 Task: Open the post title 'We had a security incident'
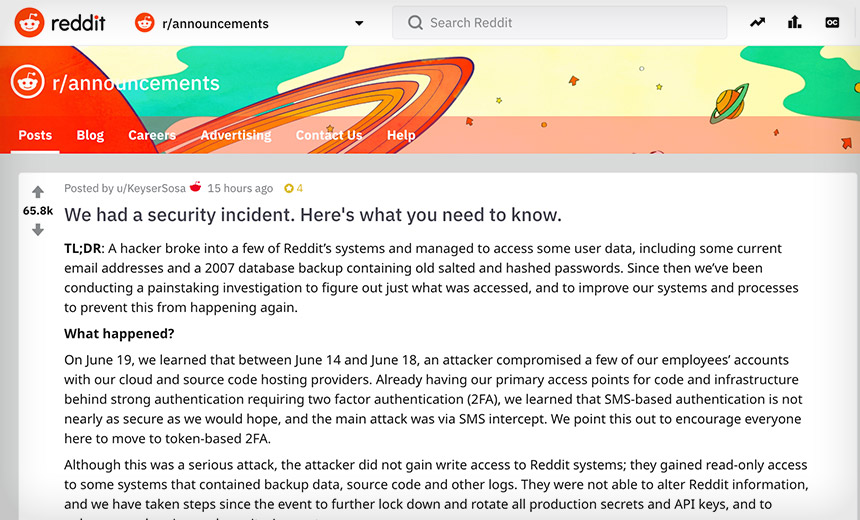(x=313, y=214)
